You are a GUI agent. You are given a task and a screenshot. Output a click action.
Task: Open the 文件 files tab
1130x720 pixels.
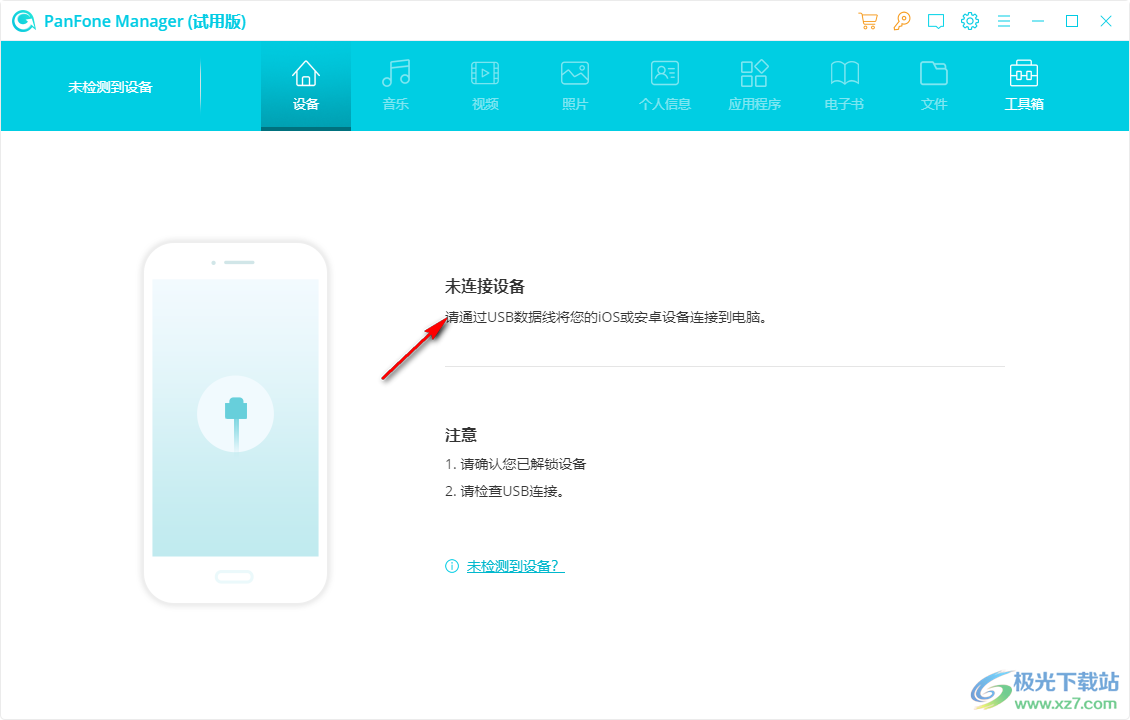click(x=934, y=86)
